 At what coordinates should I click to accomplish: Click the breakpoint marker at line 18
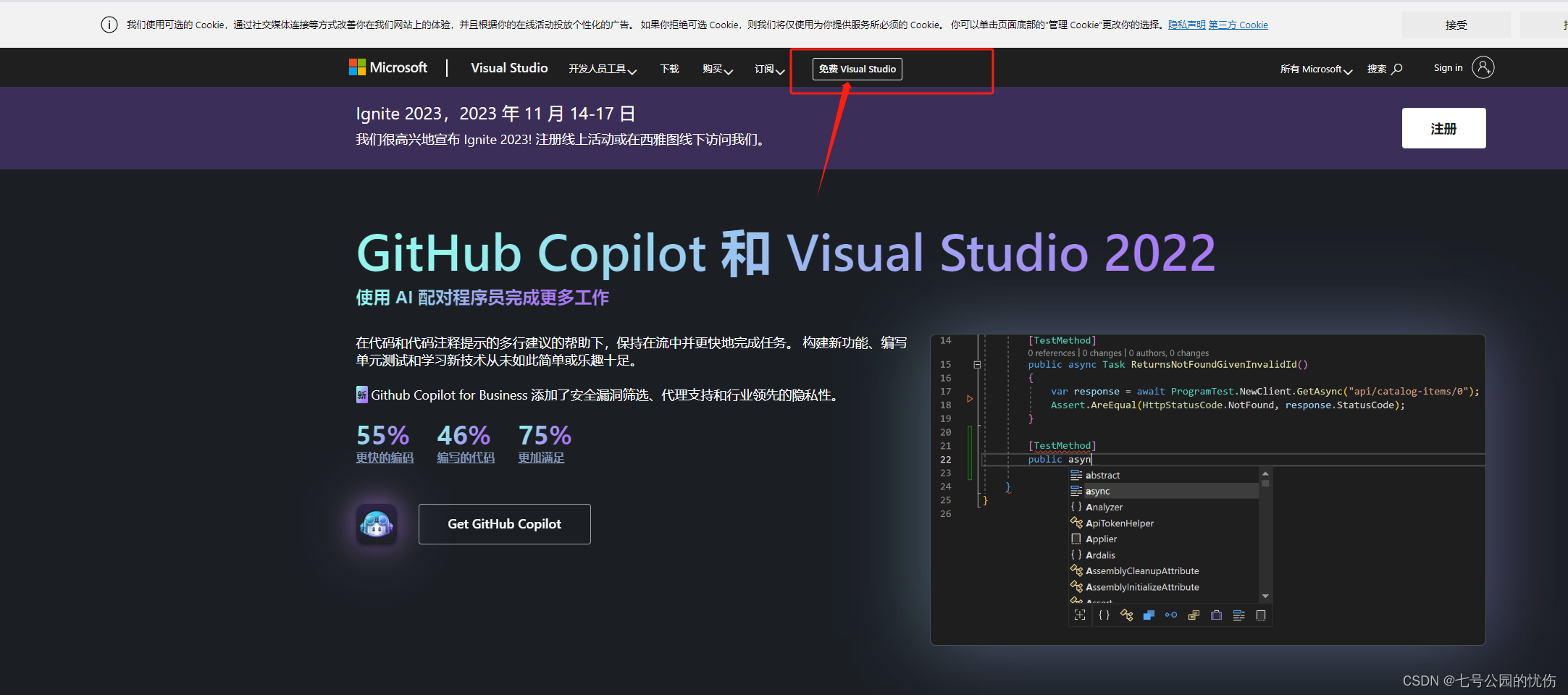click(x=970, y=399)
